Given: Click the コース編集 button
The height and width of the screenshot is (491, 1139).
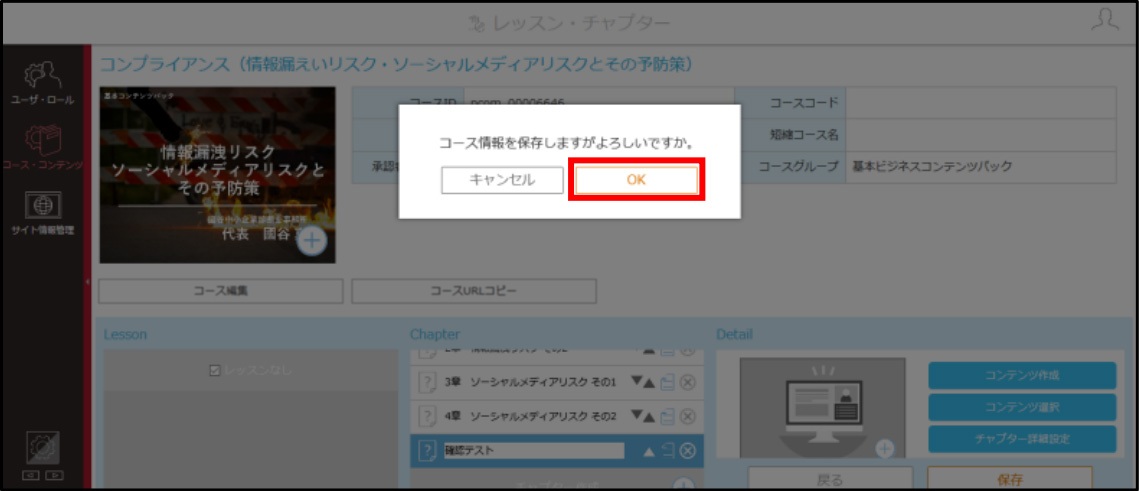Looking at the screenshot, I should point(221,291).
